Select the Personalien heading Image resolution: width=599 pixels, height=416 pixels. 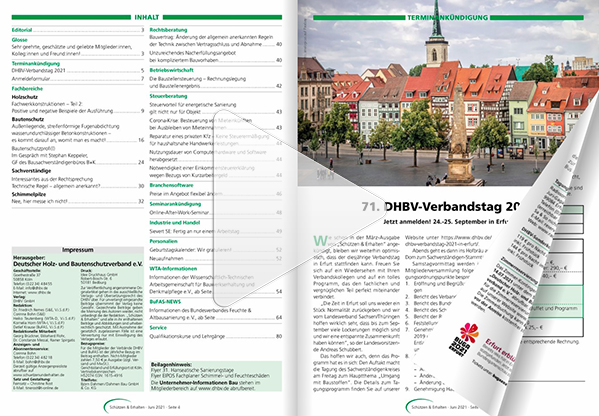coord(163,241)
